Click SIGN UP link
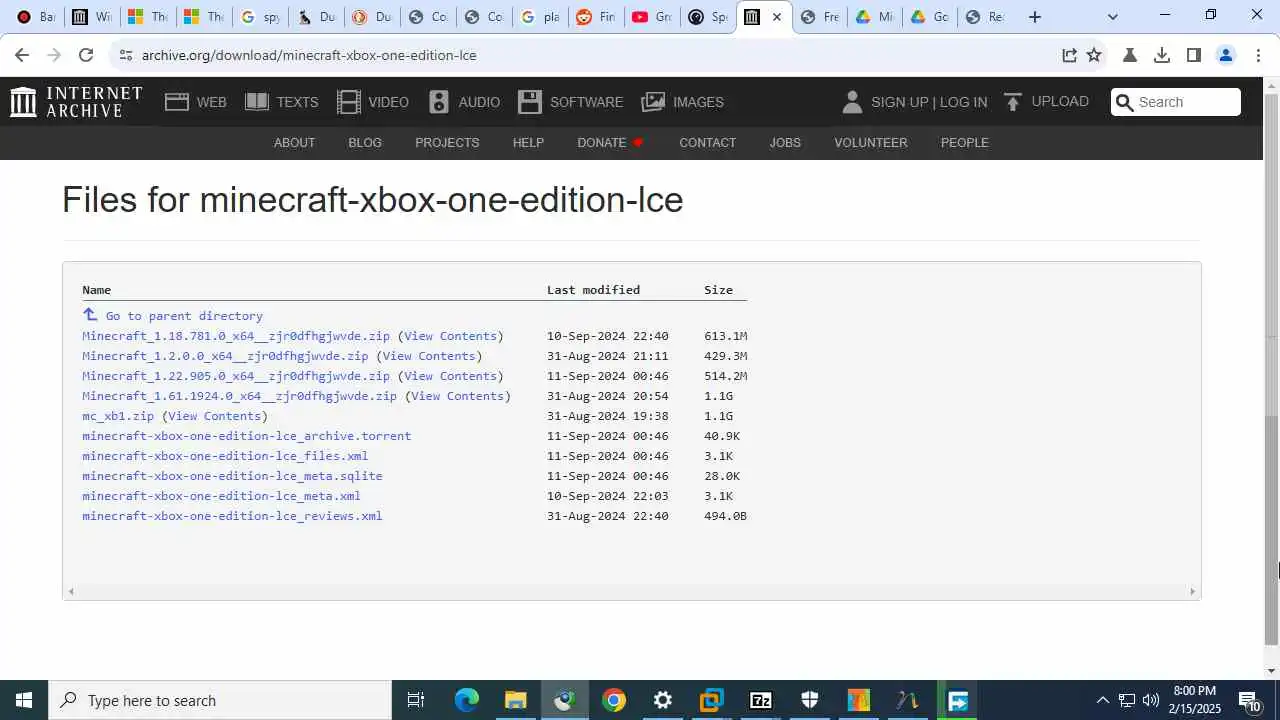The width and height of the screenshot is (1280, 720). (x=899, y=102)
